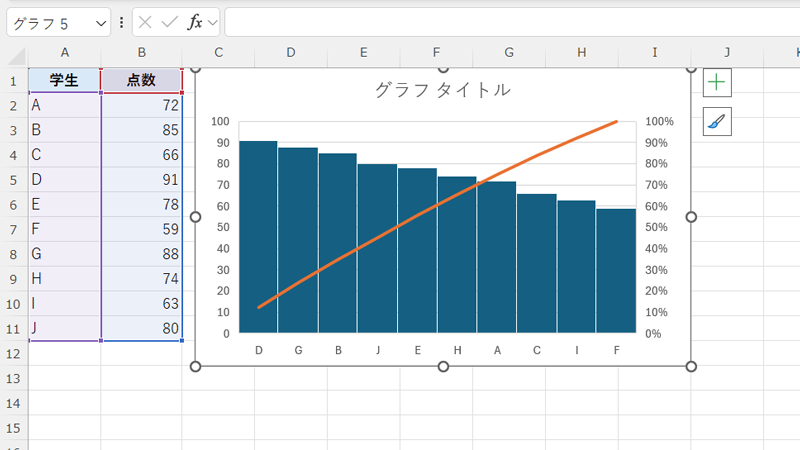Expand the Name Box dropdown arrow
This screenshot has height=450, width=800.
pos(99,22)
